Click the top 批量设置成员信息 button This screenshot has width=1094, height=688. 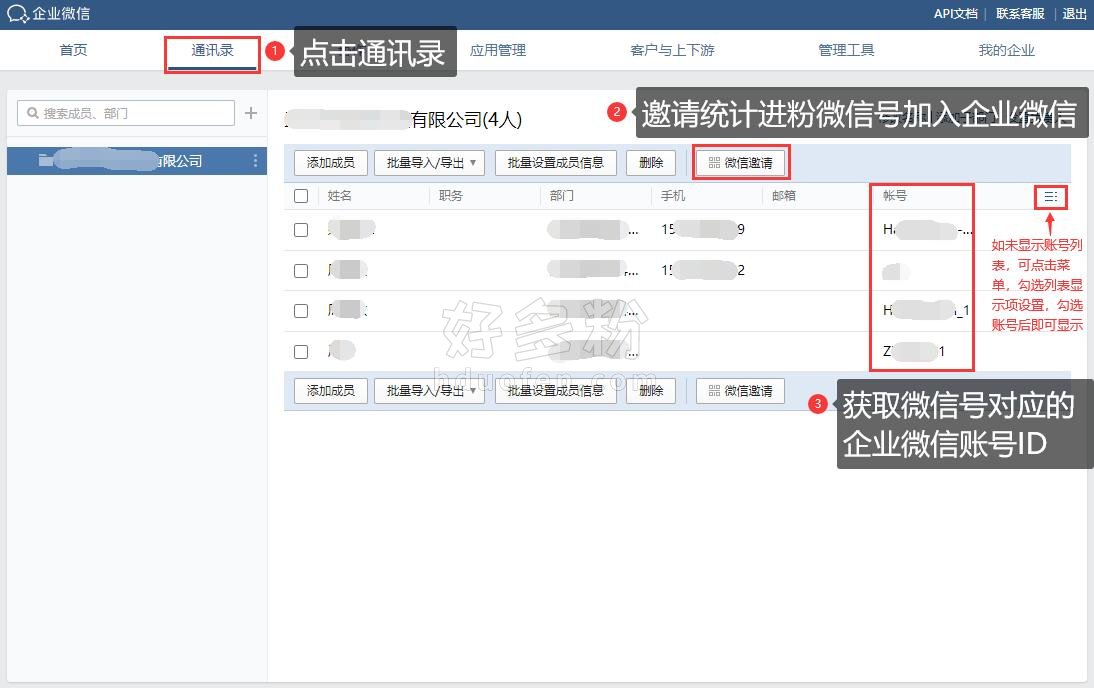(x=555, y=163)
